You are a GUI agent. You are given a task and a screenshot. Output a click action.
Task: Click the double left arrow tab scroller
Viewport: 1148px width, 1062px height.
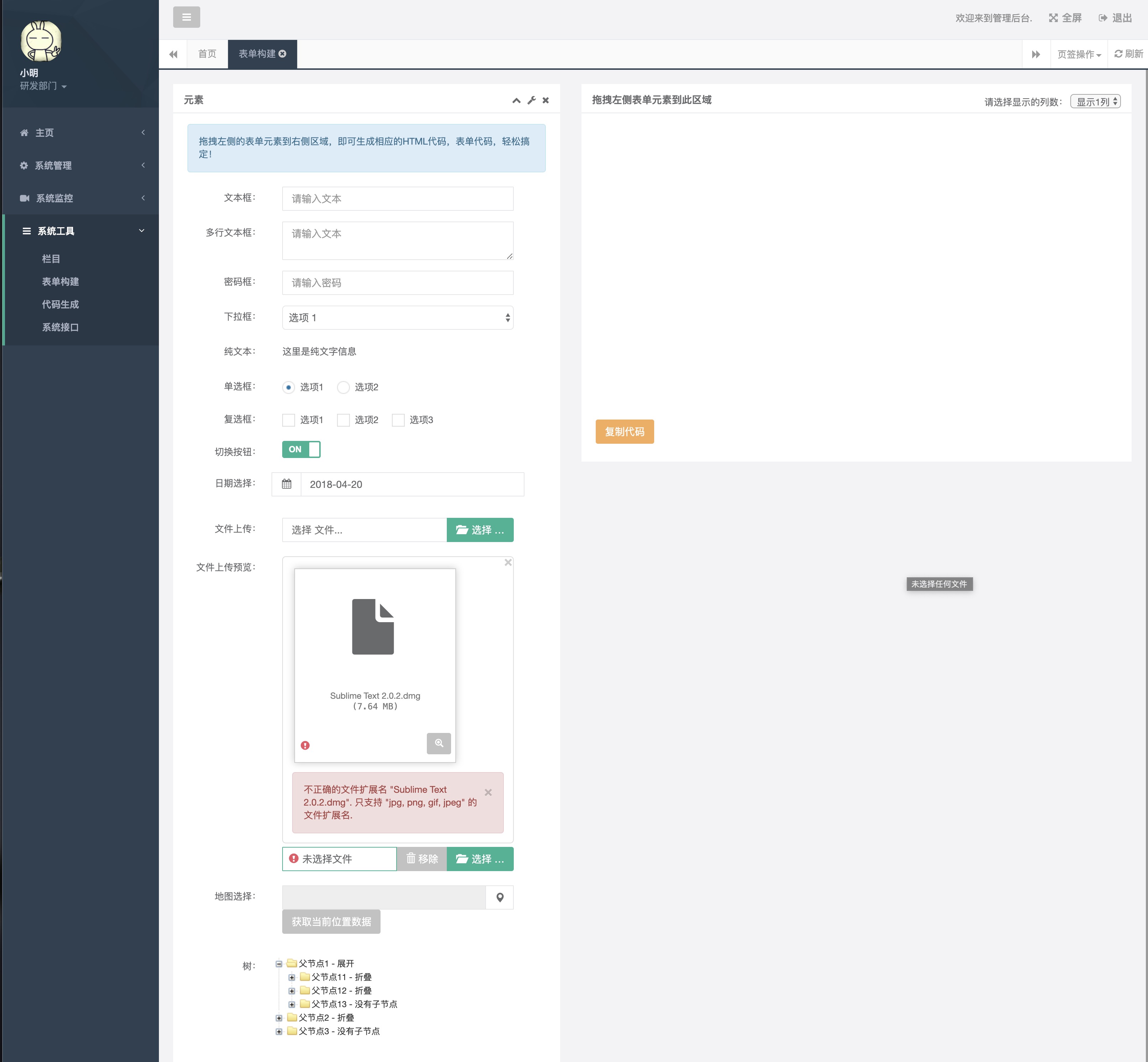click(x=173, y=54)
